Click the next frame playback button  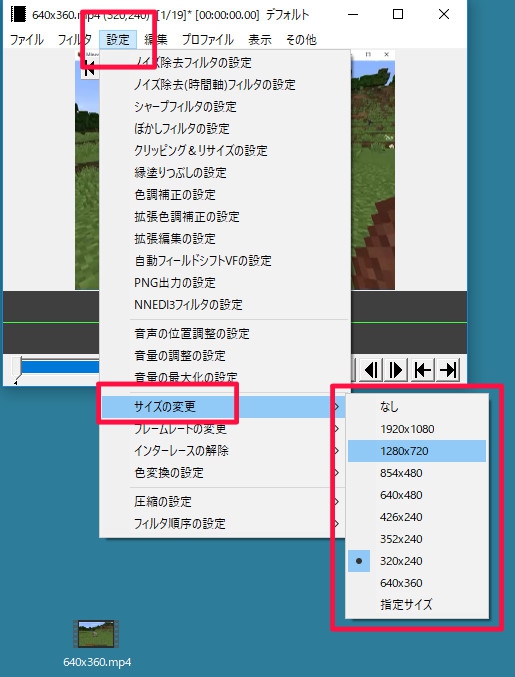(x=396, y=370)
